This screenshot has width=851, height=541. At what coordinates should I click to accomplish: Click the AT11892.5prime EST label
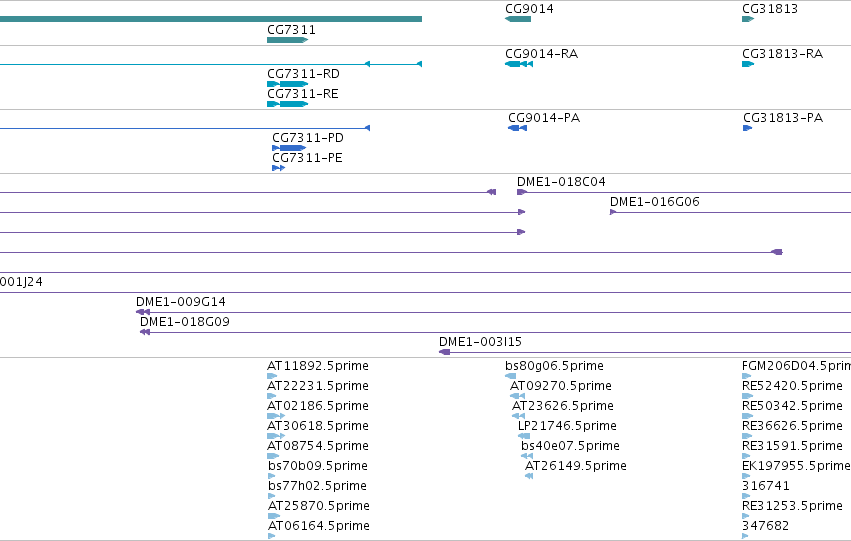[x=318, y=366]
